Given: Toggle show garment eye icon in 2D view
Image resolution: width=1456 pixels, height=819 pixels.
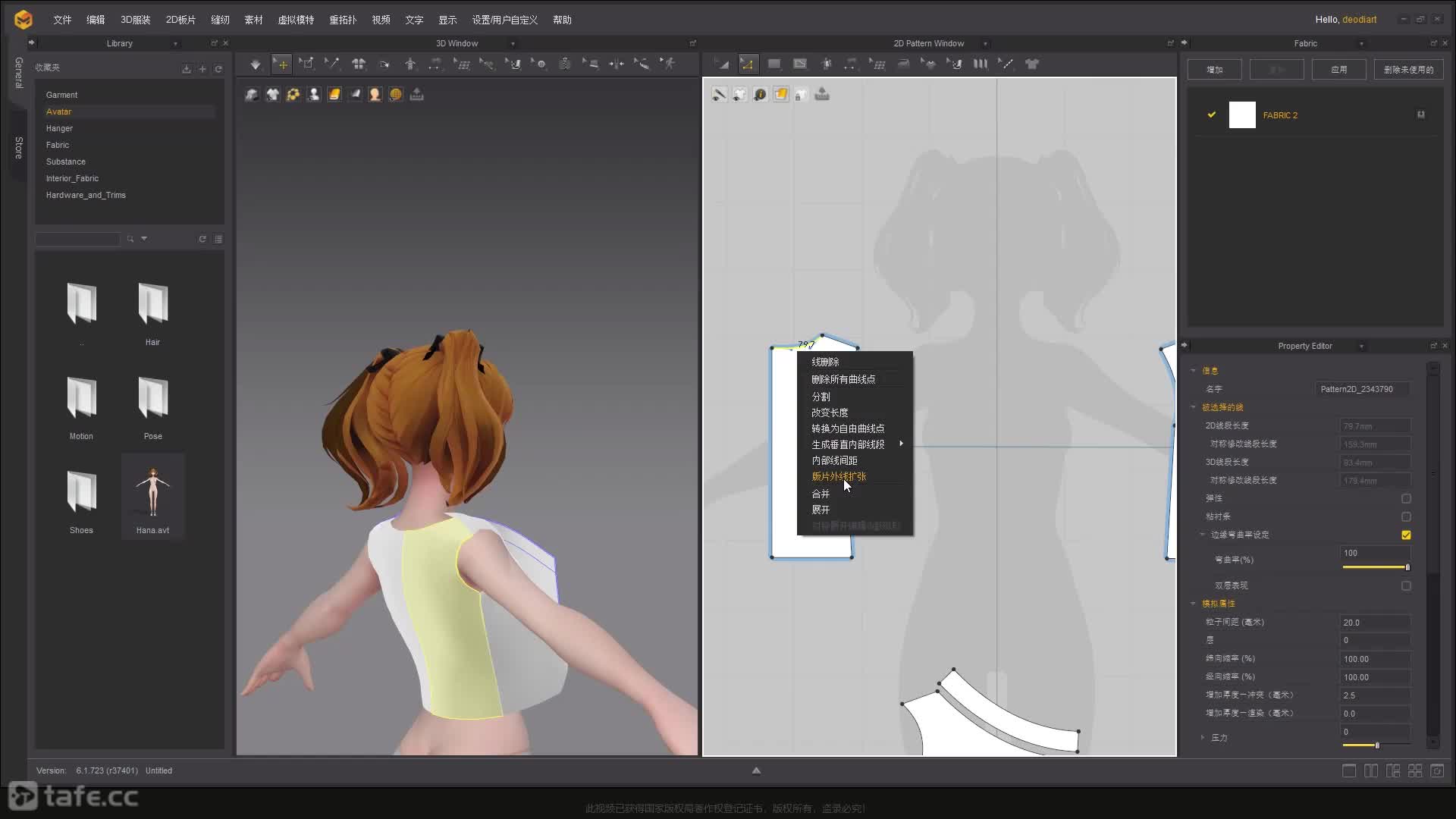Looking at the screenshot, I should click(739, 94).
